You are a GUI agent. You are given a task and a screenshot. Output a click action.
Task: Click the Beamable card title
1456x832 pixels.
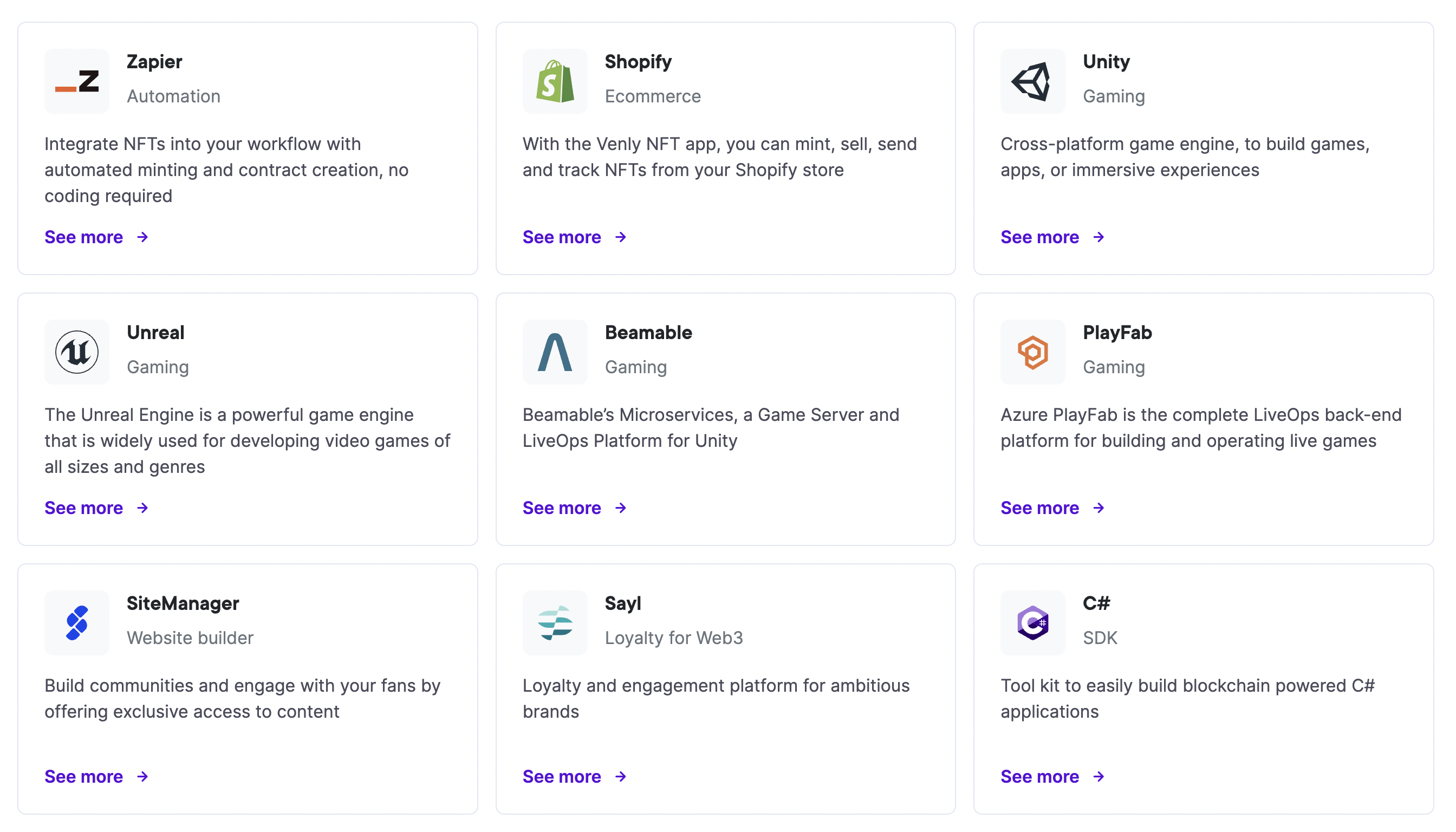point(648,333)
